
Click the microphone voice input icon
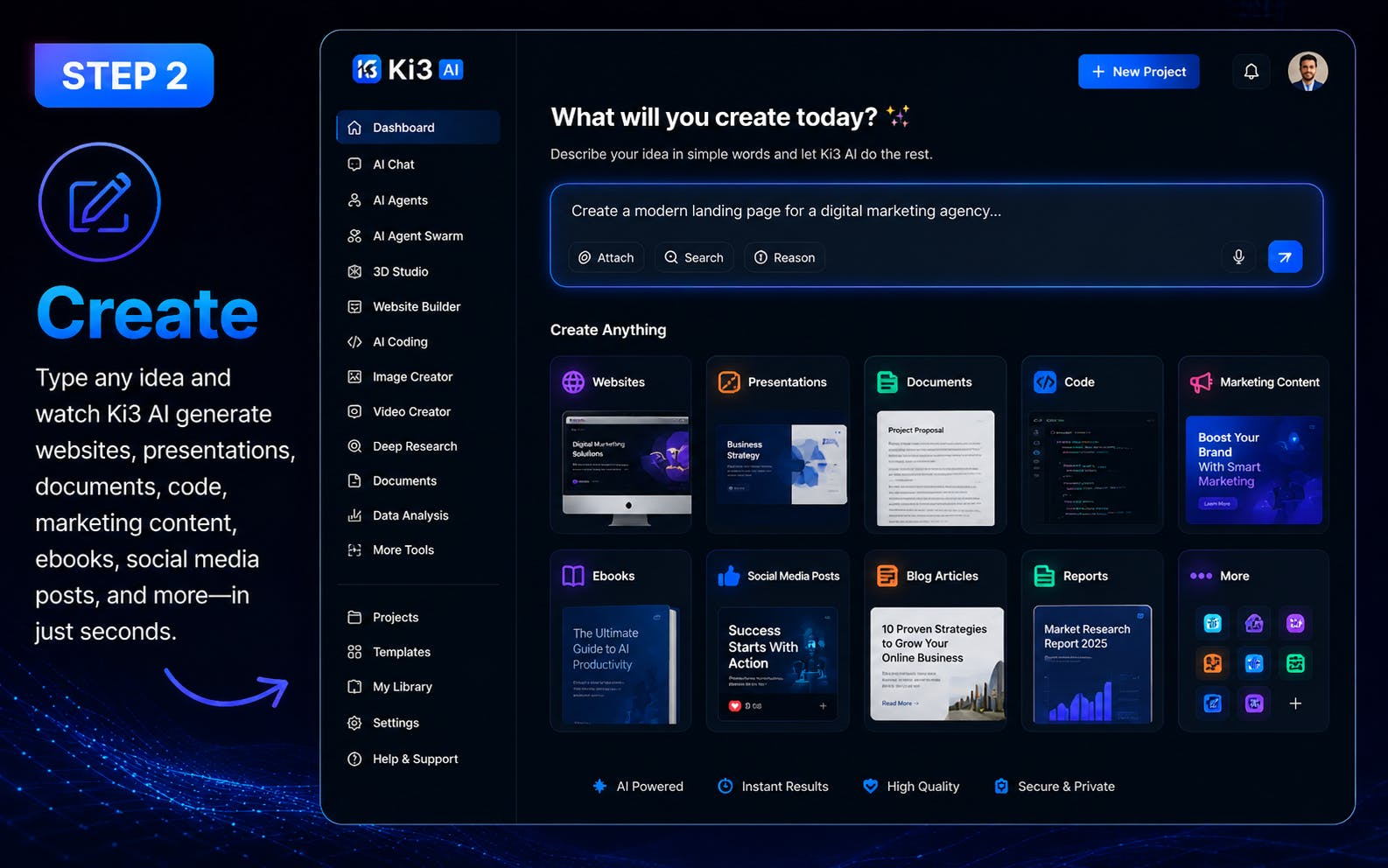tap(1238, 257)
